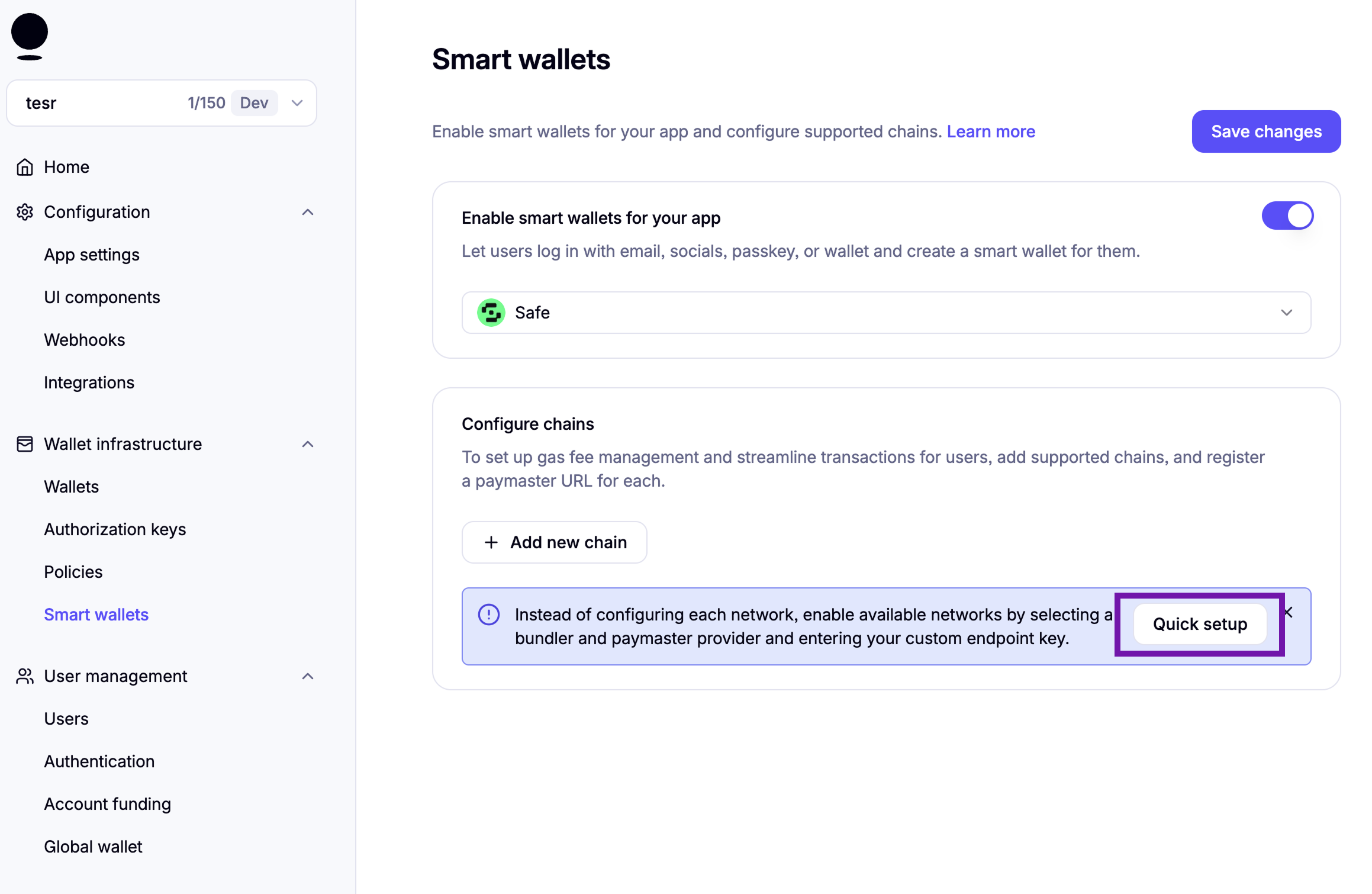Screen dimensions: 1372x894
Task: Dismiss the quick setup banner
Action: (x=1289, y=612)
